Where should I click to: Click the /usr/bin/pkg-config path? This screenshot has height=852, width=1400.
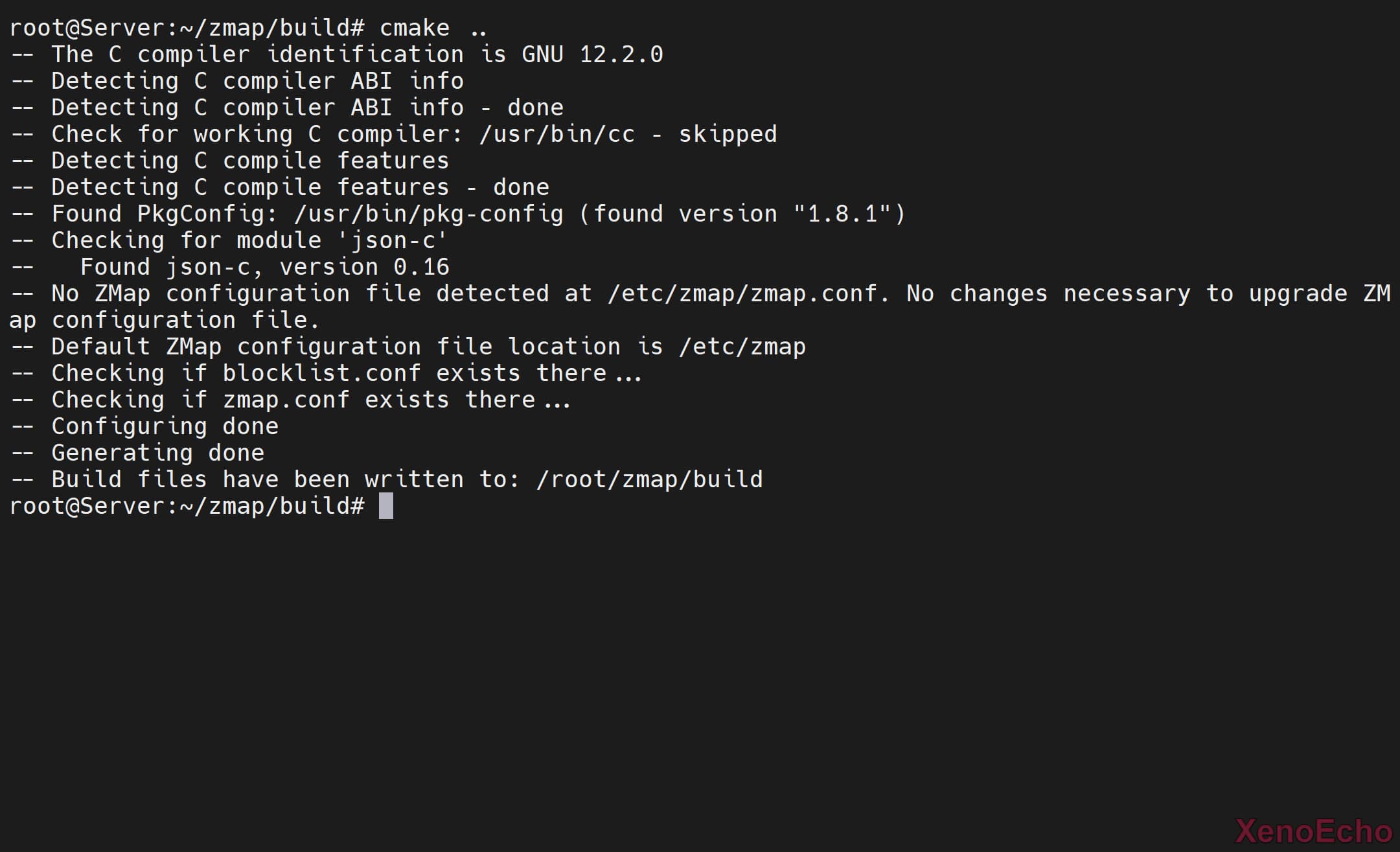click(428, 214)
